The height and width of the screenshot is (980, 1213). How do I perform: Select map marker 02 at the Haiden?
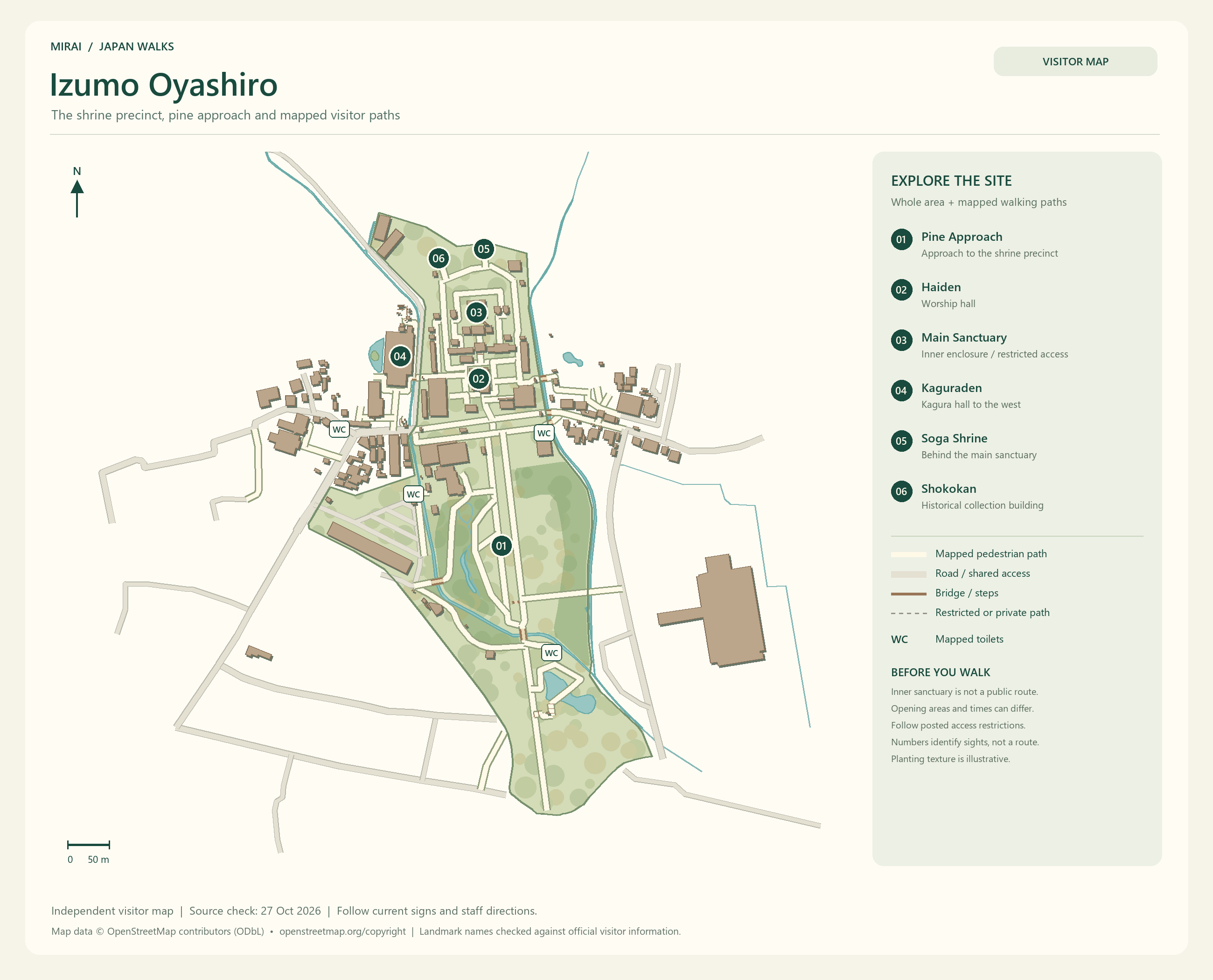[x=479, y=379]
